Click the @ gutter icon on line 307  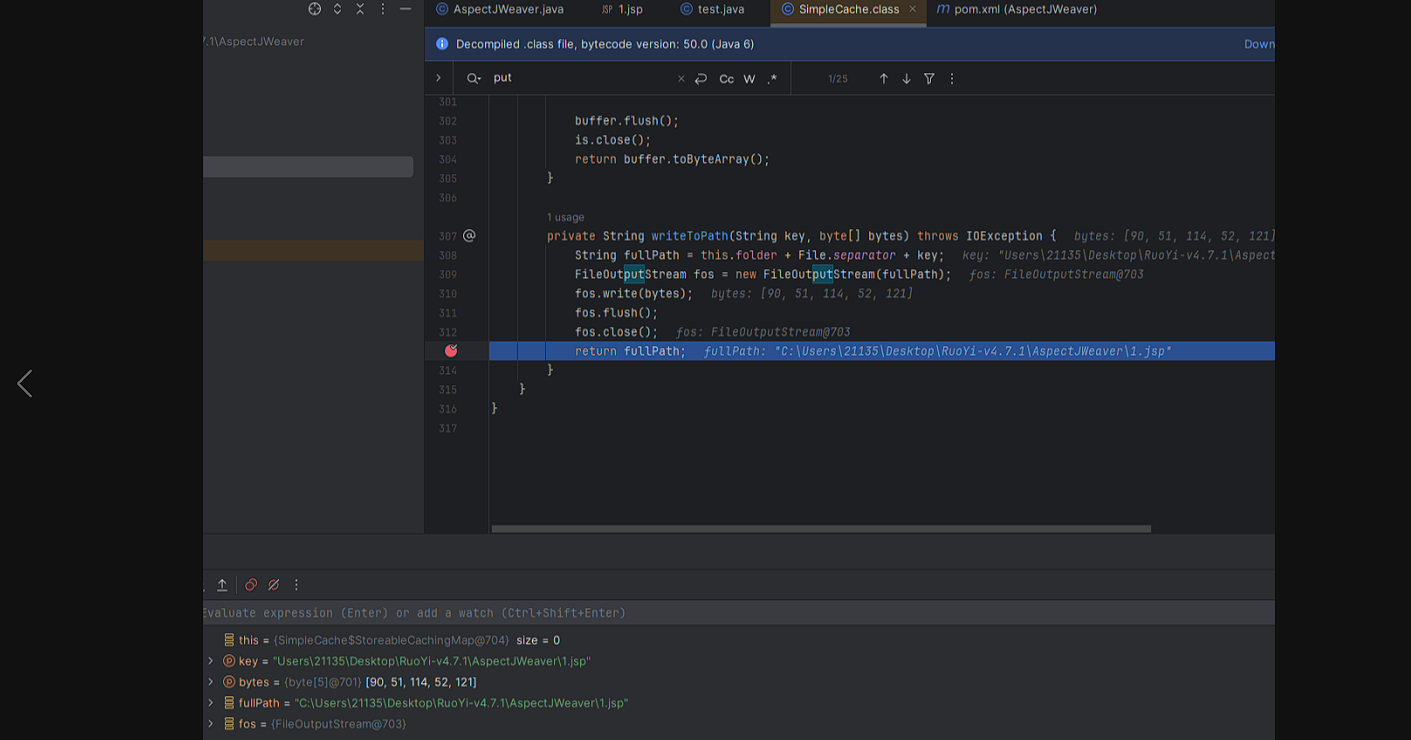click(x=469, y=236)
